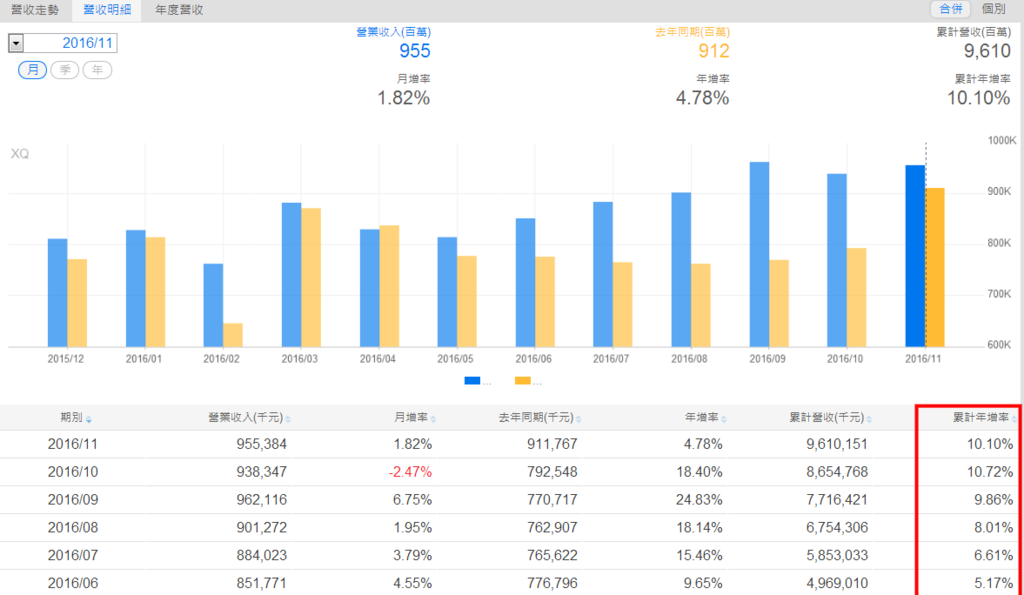Click the cumulative revenue value 9,610,151
Image resolution: width=1024 pixels, height=595 pixels.
click(x=837, y=444)
